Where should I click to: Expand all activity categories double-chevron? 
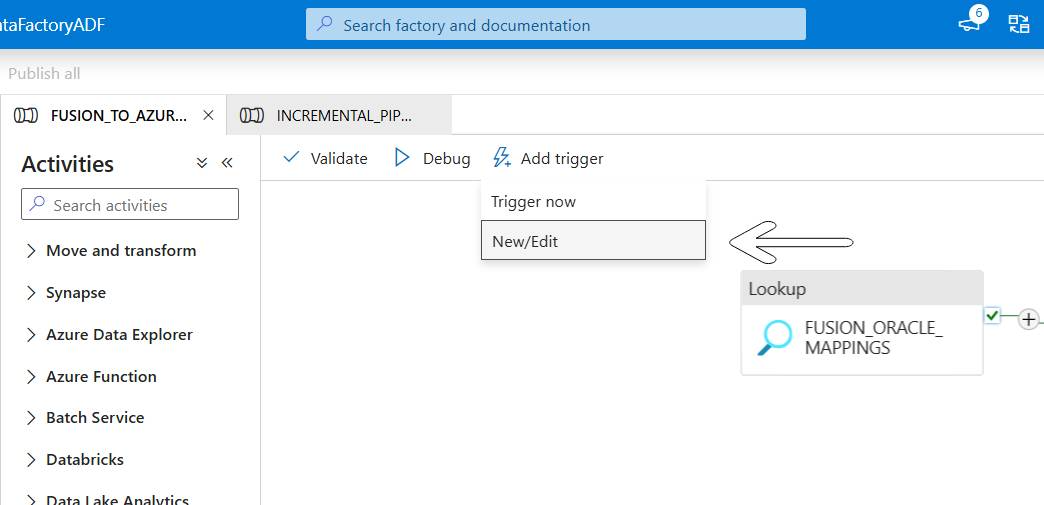coord(202,163)
